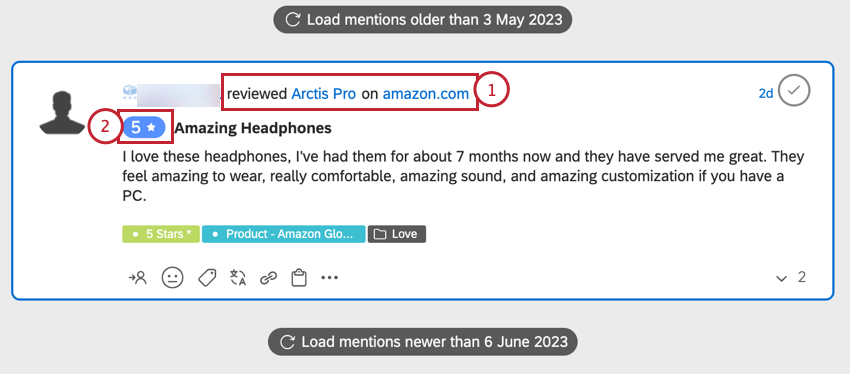Expand the thread with chevron next to 2
Image resolution: width=850 pixels, height=374 pixels.
pyautogui.click(x=781, y=279)
